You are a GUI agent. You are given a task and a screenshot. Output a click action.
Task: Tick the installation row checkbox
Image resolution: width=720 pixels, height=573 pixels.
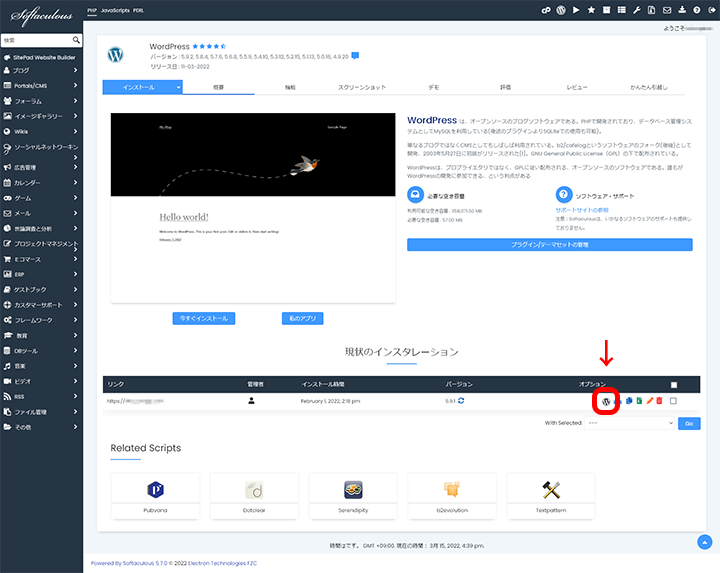point(673,401)
